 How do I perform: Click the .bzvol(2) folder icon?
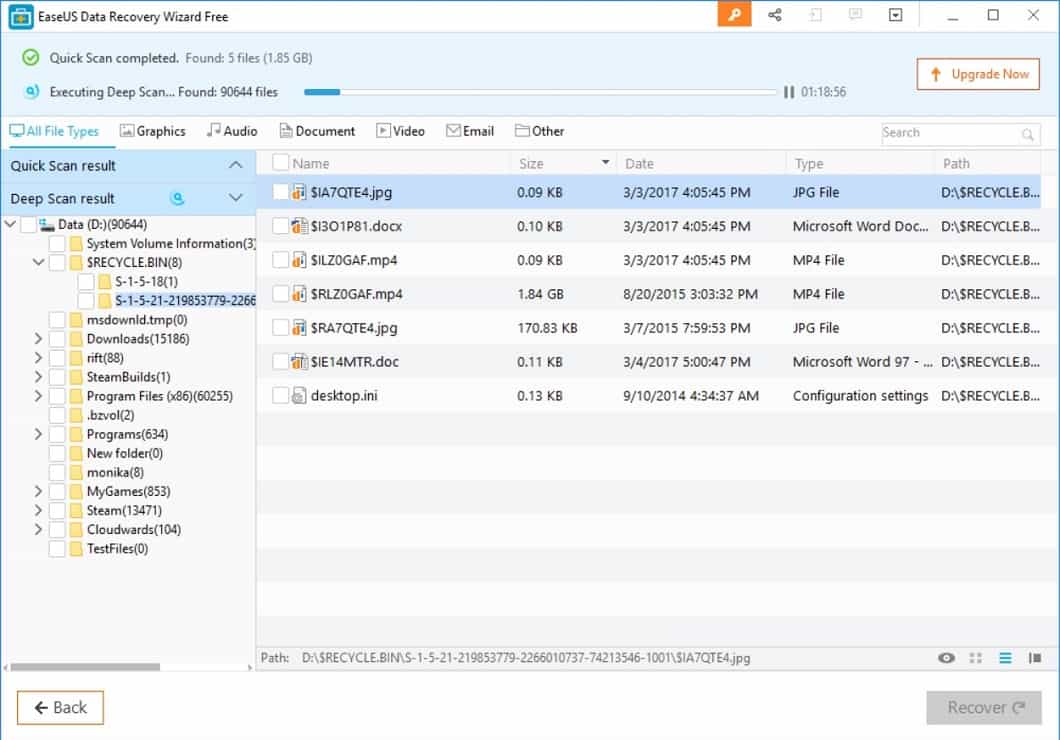(x=76, y=415)
